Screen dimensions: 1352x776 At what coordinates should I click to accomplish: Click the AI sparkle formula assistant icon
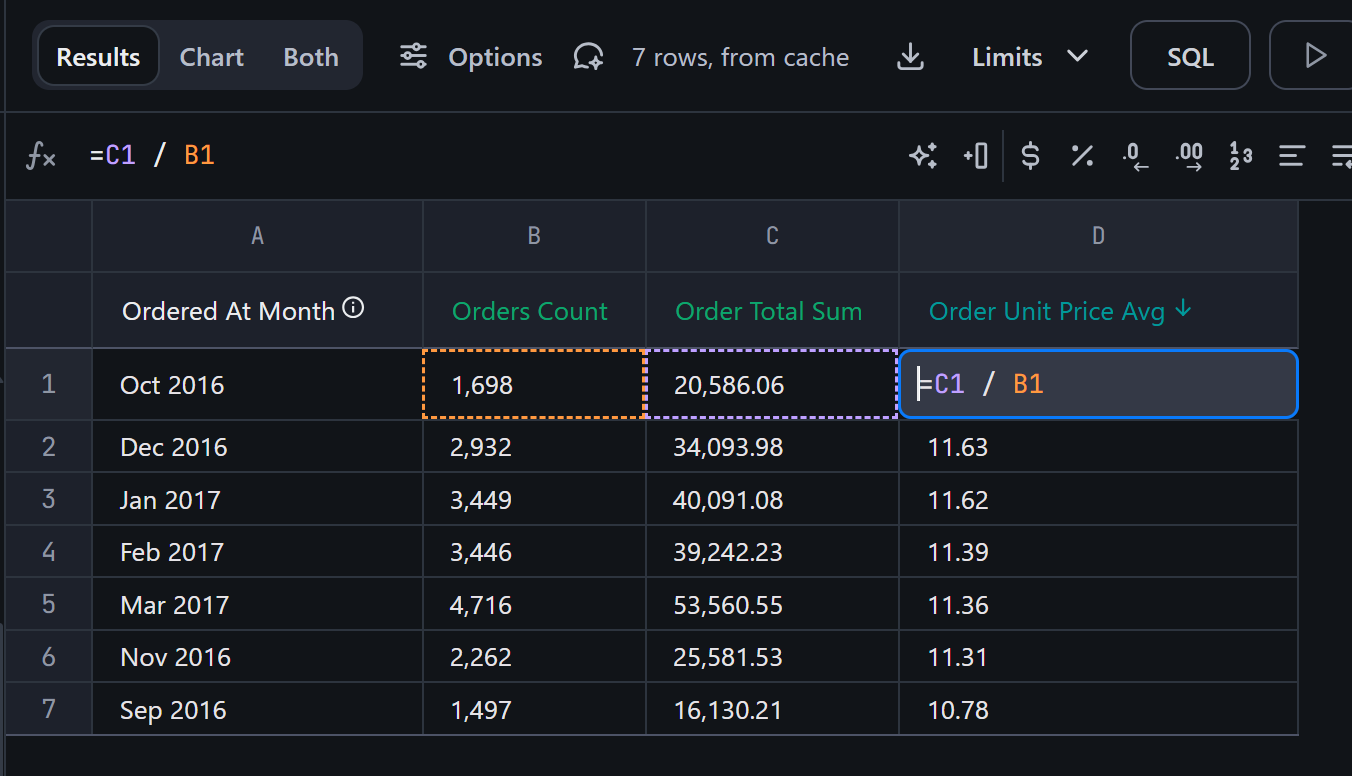[x=922, y=156]
